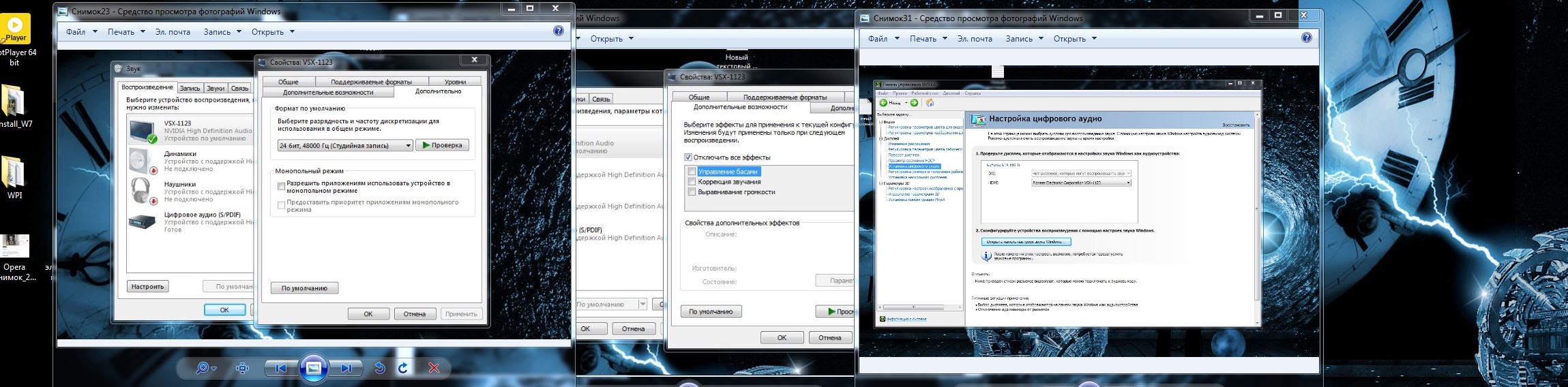Click the Проверка button with green arrow
1568x387 pixels.
click(x=442, y=145)
